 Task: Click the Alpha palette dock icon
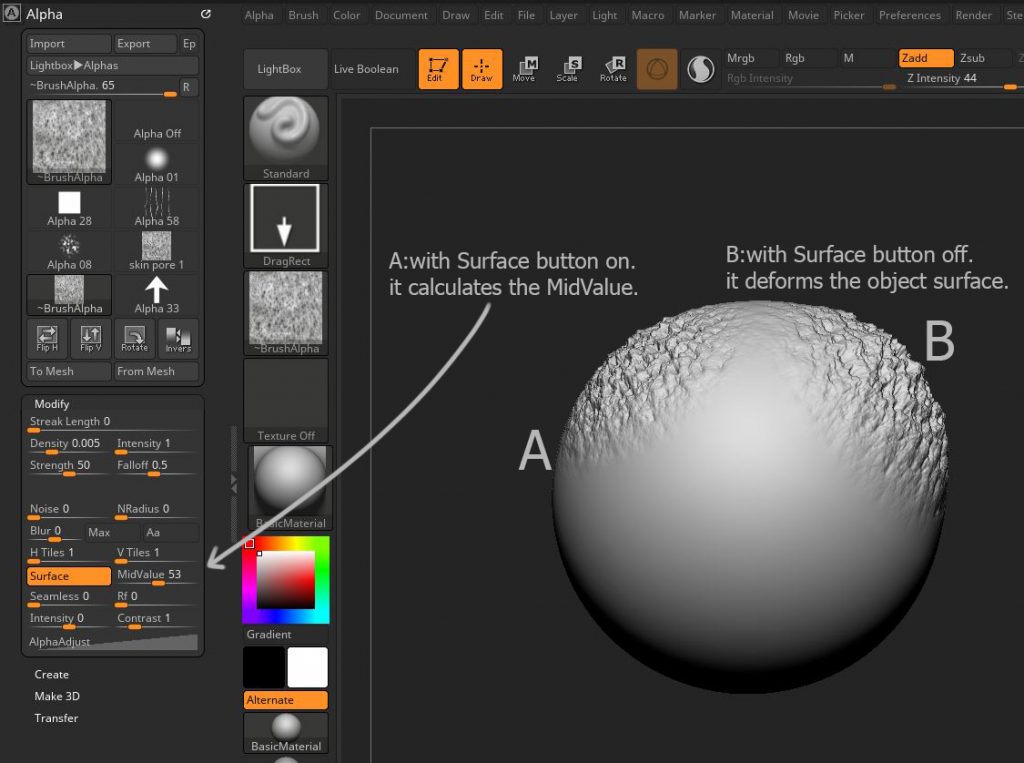coord(206,14)
